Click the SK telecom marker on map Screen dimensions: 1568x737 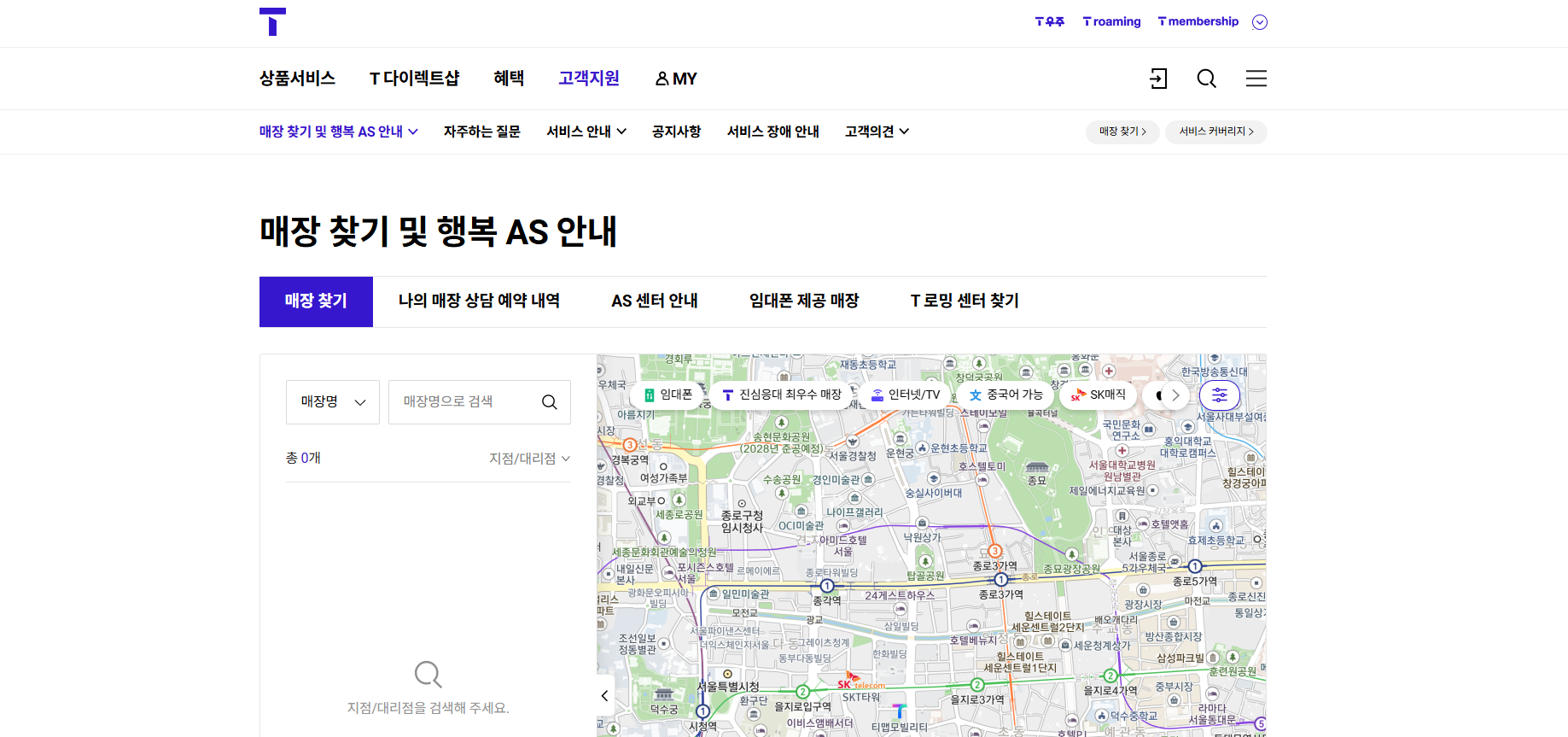pyautogui.click(x=860, y=681)
